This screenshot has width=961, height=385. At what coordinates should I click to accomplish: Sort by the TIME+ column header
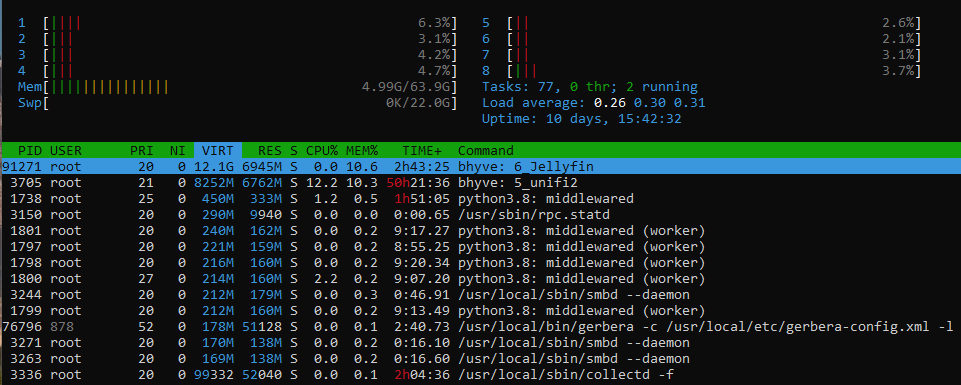pos(422,150)
